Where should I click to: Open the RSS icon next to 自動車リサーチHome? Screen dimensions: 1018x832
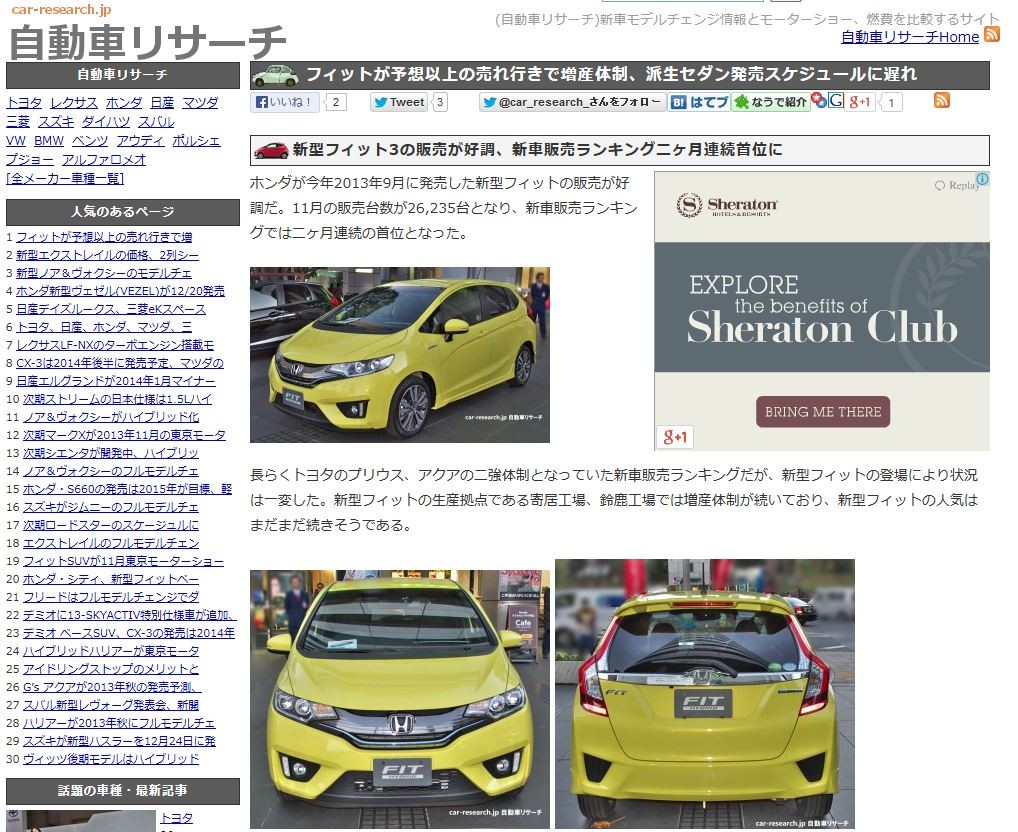pyautogui.click(x=991, y=34)
